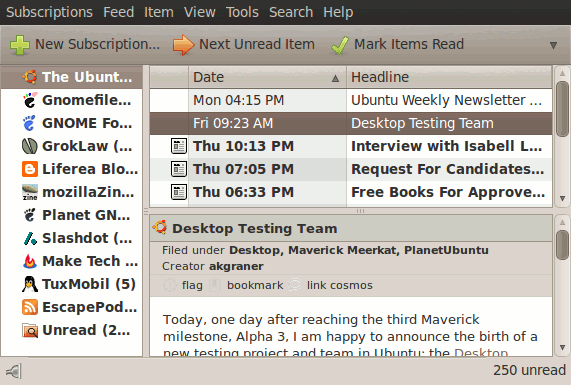571x385 pixels.
Task: Select TuxMobil (5) feed name
Action: [x=89, y=284]
